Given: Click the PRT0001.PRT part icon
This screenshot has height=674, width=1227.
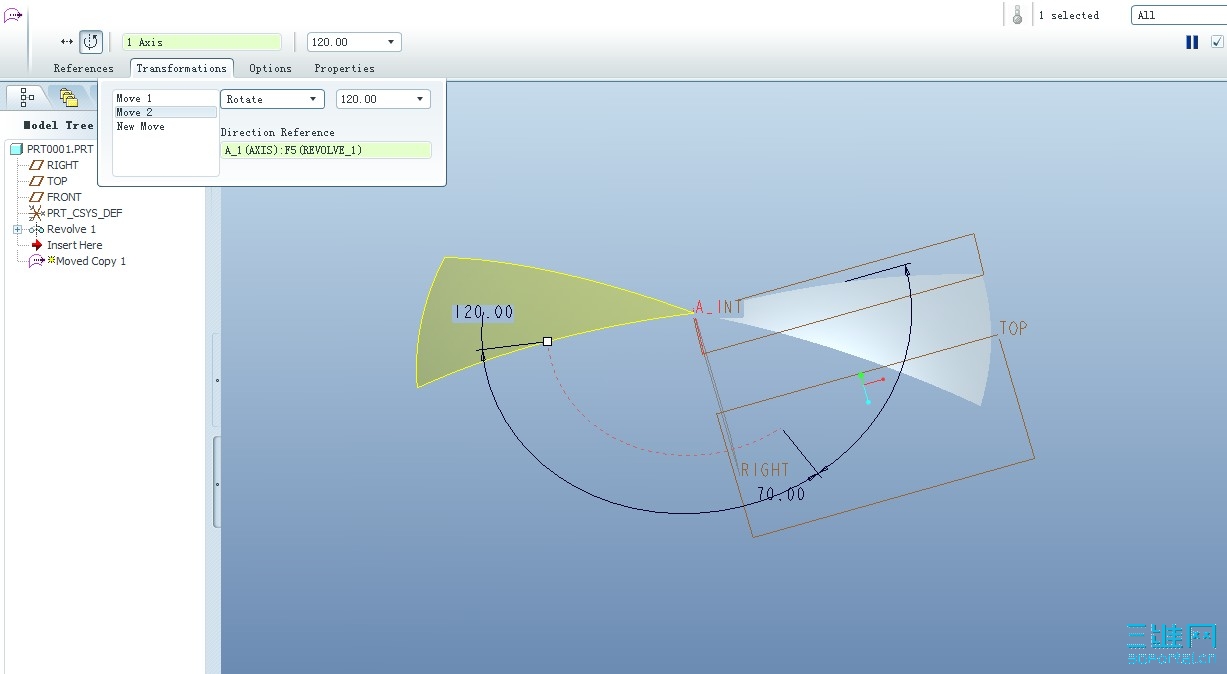Looking at the screenshot, I should click(x=16, y=149).
